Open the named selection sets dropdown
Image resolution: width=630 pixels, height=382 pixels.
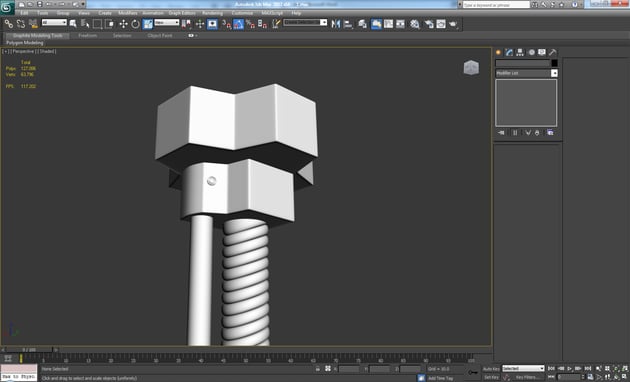[x=305, y=22]
